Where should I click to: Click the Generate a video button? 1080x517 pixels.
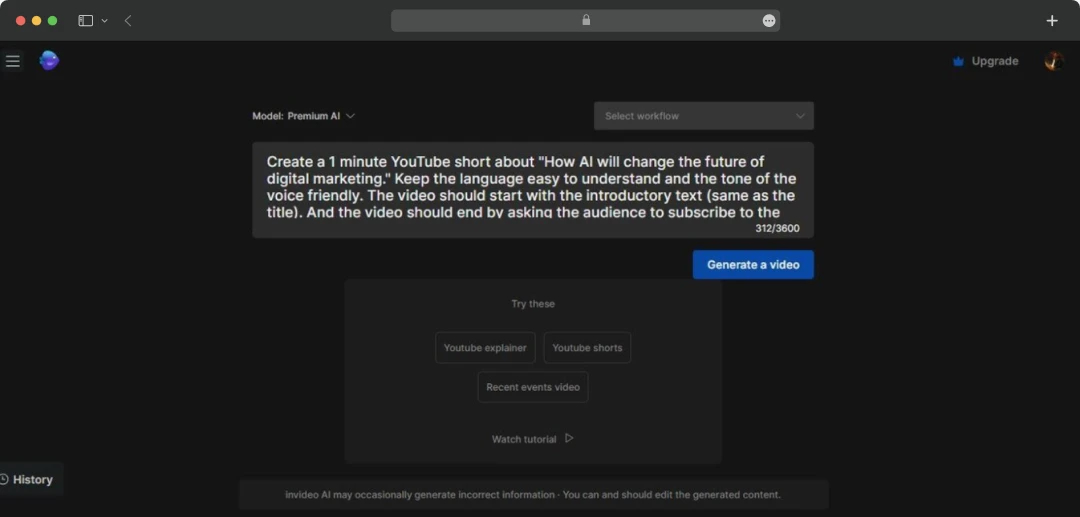(x=753, y=264)
